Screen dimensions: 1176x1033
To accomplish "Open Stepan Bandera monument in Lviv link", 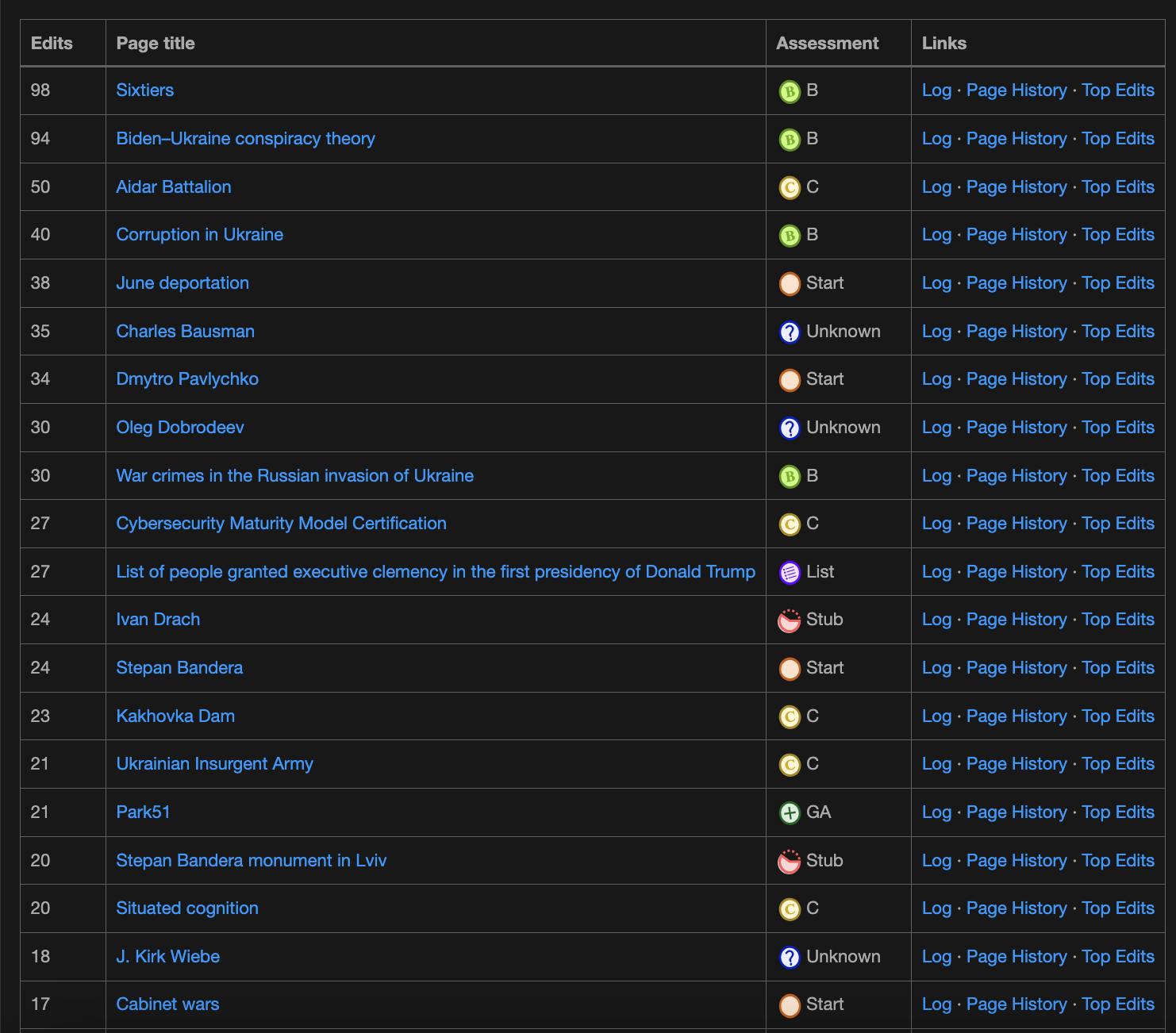I will [x=251, y=861].
